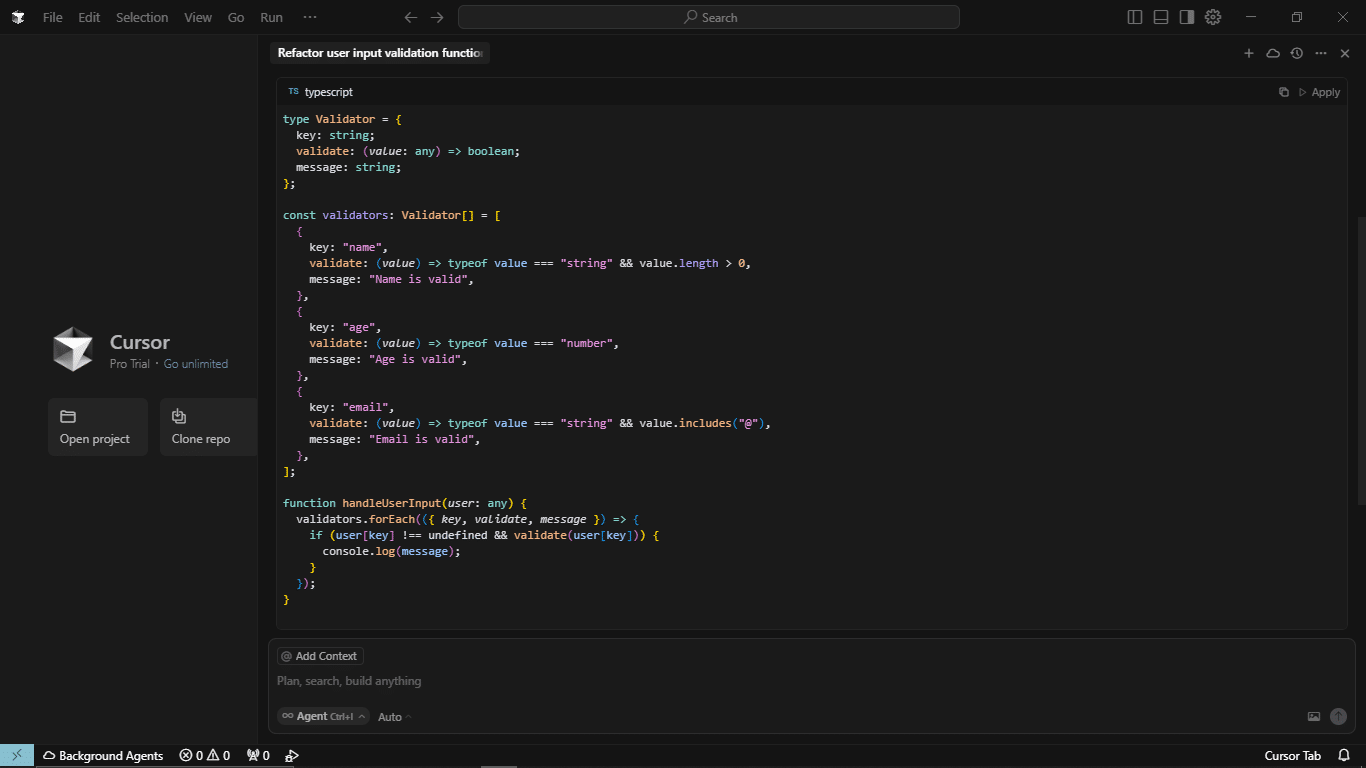Click the large Cursor cube logo
Image resolution: width=1366 pixels, height=768 pixels.
coord(73,349)
